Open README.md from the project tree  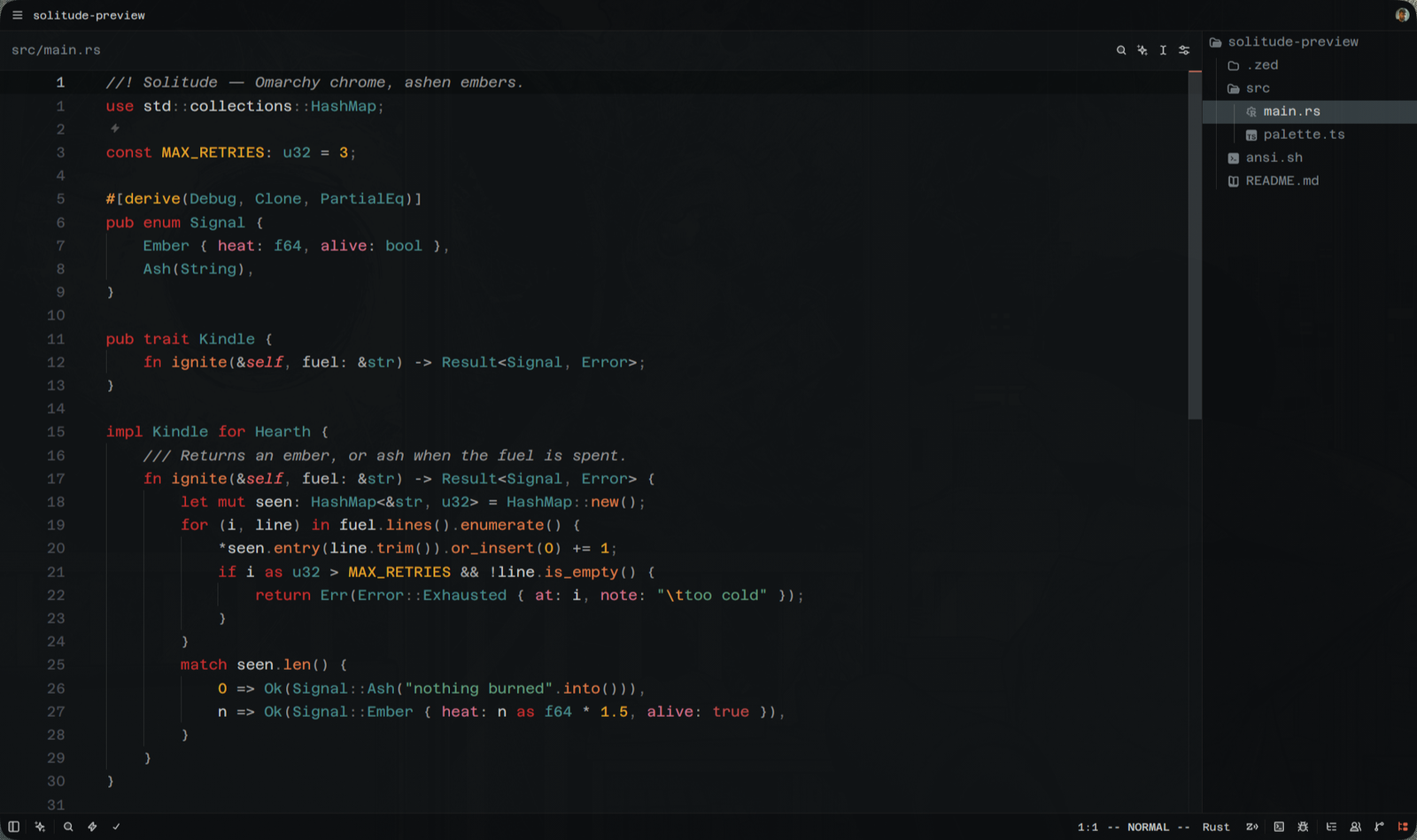(1310, 181)
